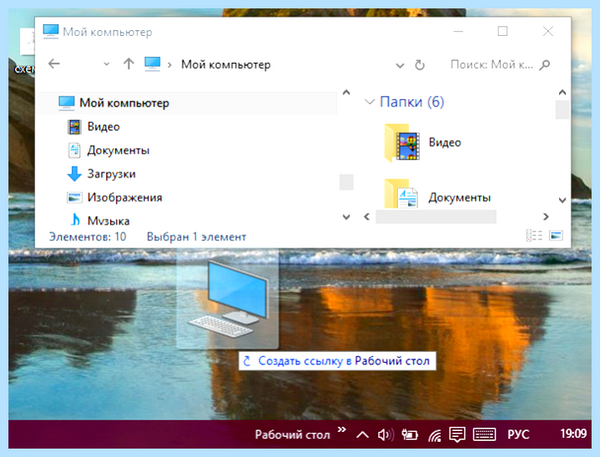The image size is (600, 457).
Task: Change РУС input language
Action: coord(518,435)
